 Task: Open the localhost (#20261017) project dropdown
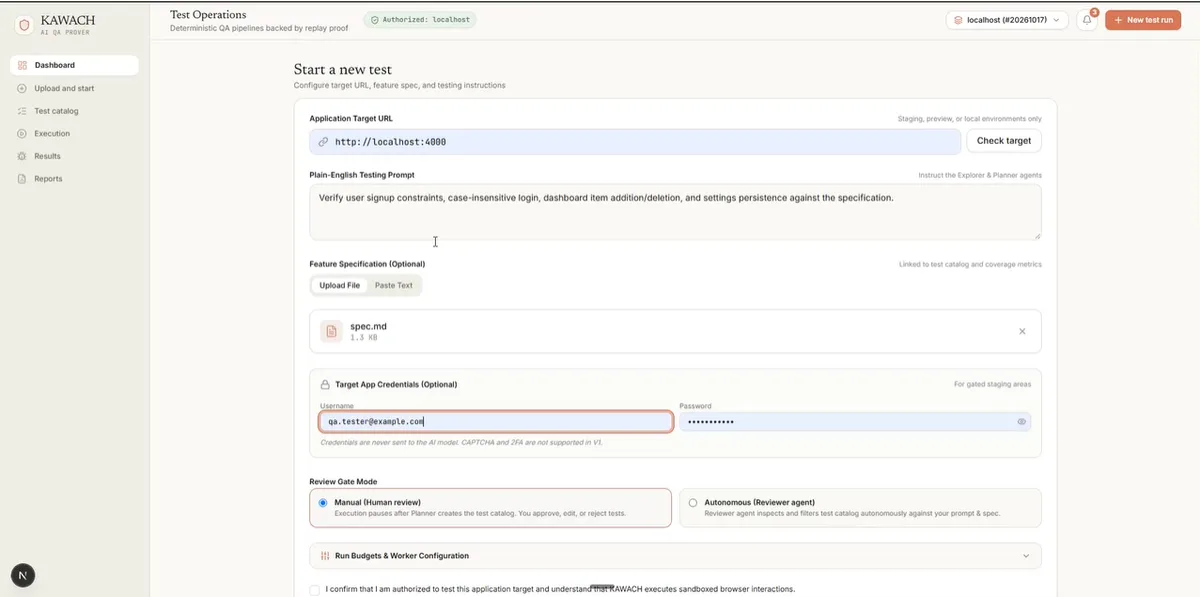(x=1007, y=20)
